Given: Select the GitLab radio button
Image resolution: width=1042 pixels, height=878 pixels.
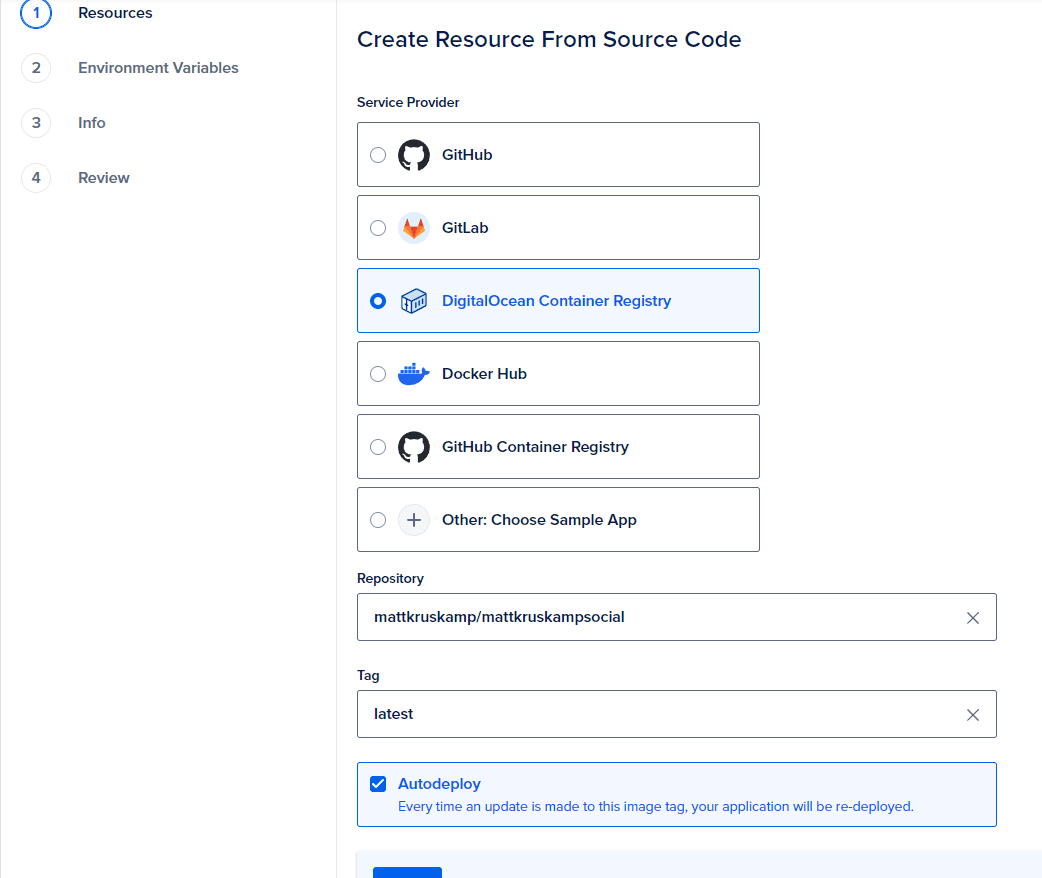Looking at the screenshot, I should [378, 228].
